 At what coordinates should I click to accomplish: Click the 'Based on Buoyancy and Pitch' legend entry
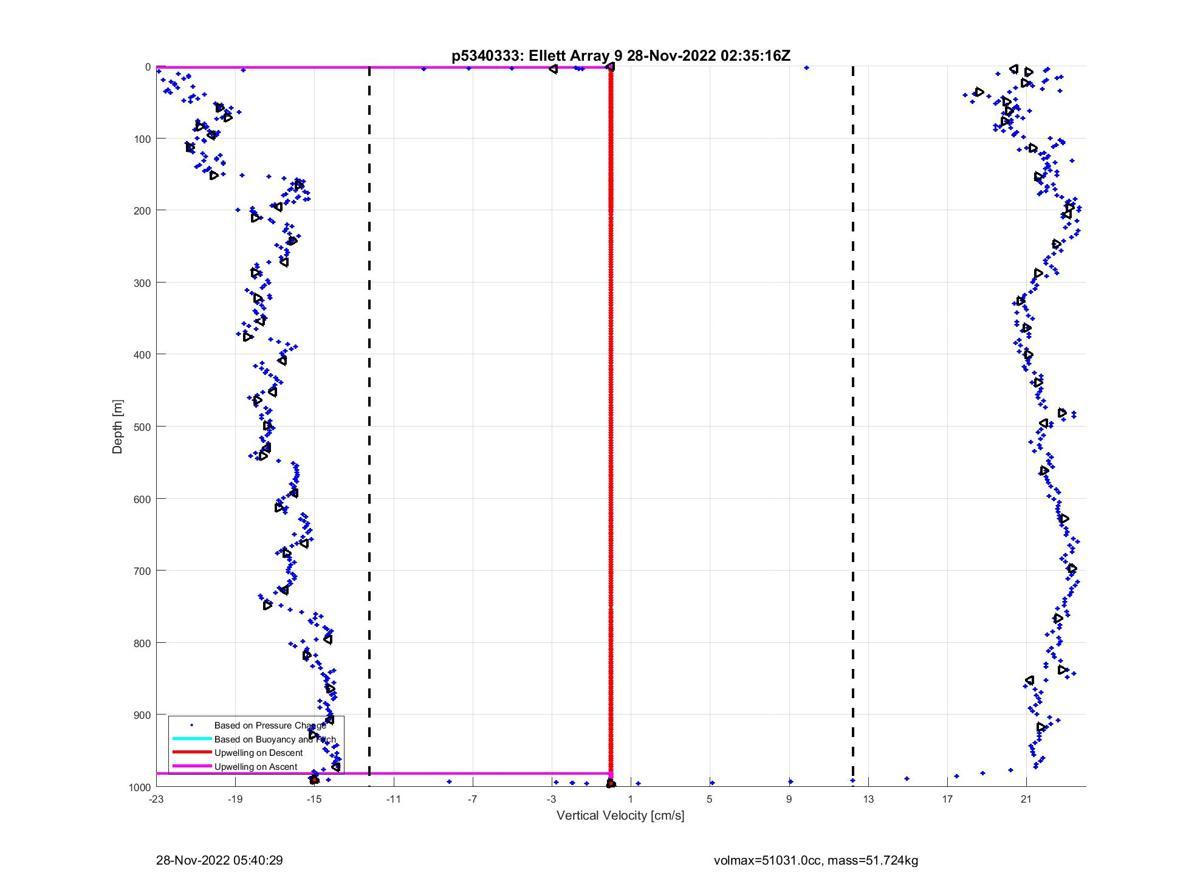[275, 739]
